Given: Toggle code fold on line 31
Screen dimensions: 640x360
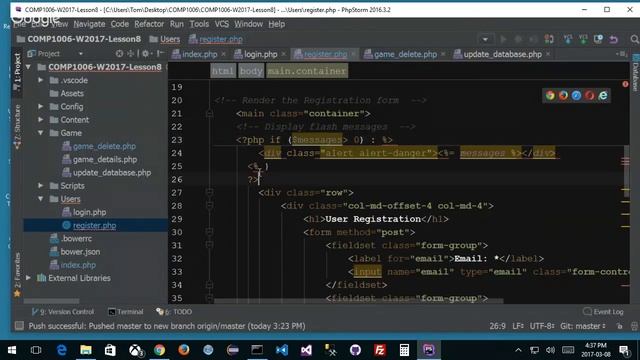Looking at the screenshot, I should click(x=209, y=245).
